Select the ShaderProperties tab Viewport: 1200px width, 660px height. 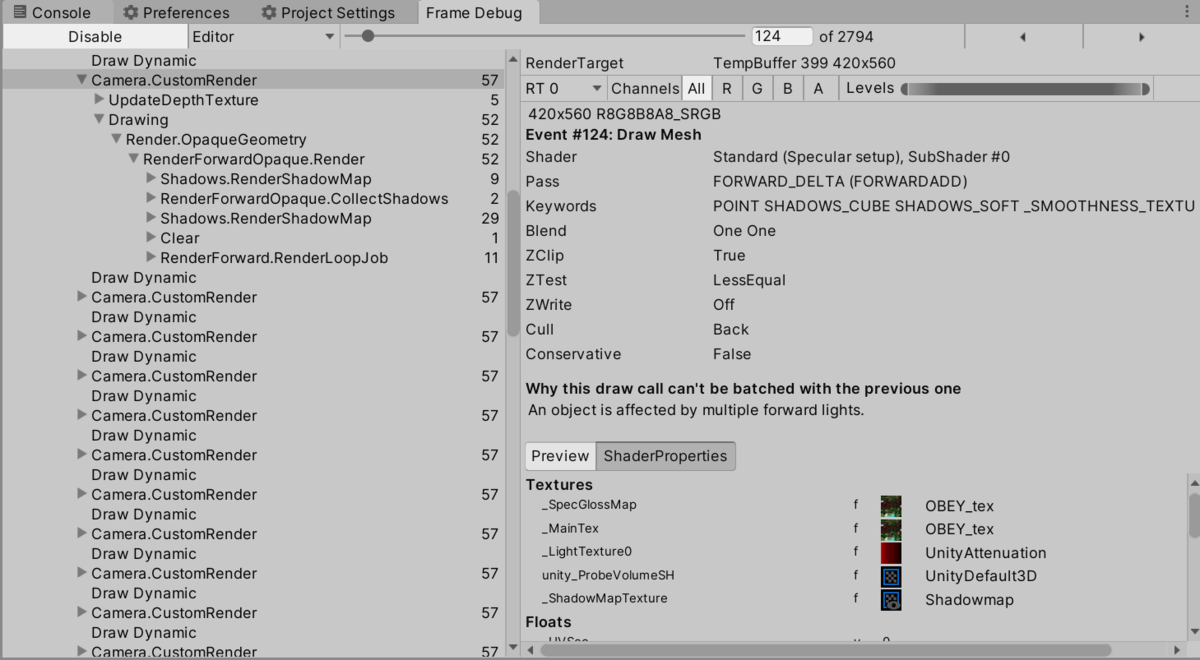tap(665, 456)
